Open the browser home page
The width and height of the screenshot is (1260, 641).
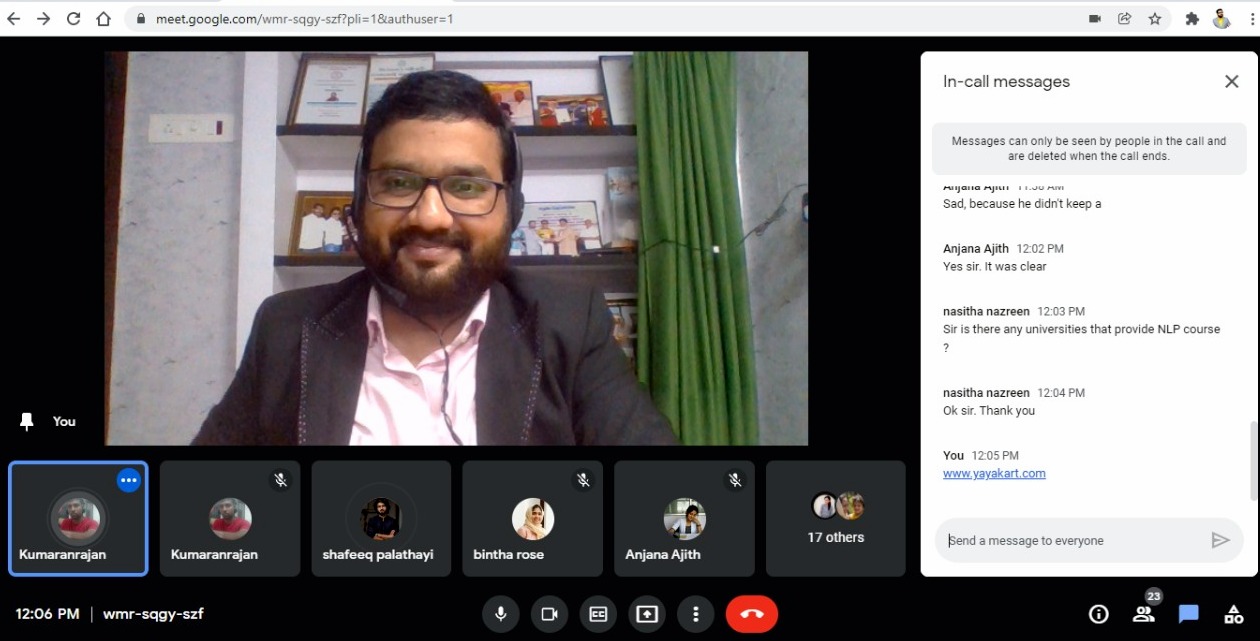click(103, 18)
